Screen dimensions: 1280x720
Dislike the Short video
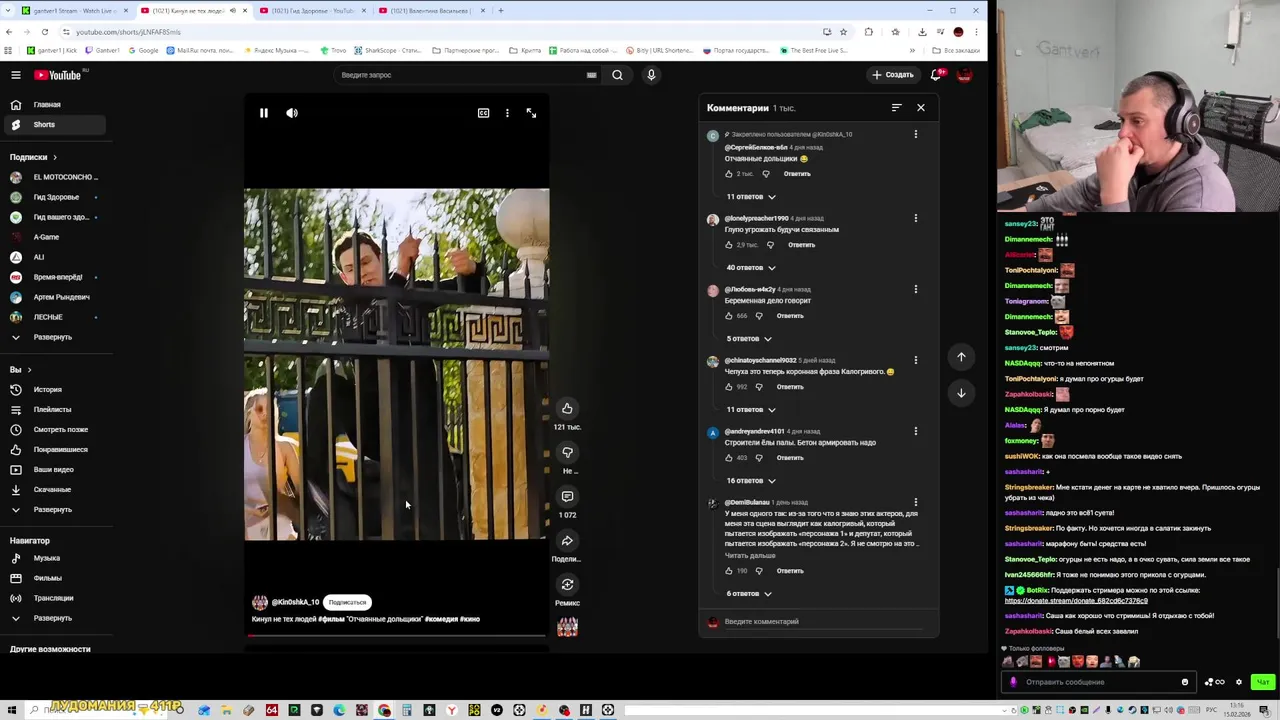coord(567,452)
